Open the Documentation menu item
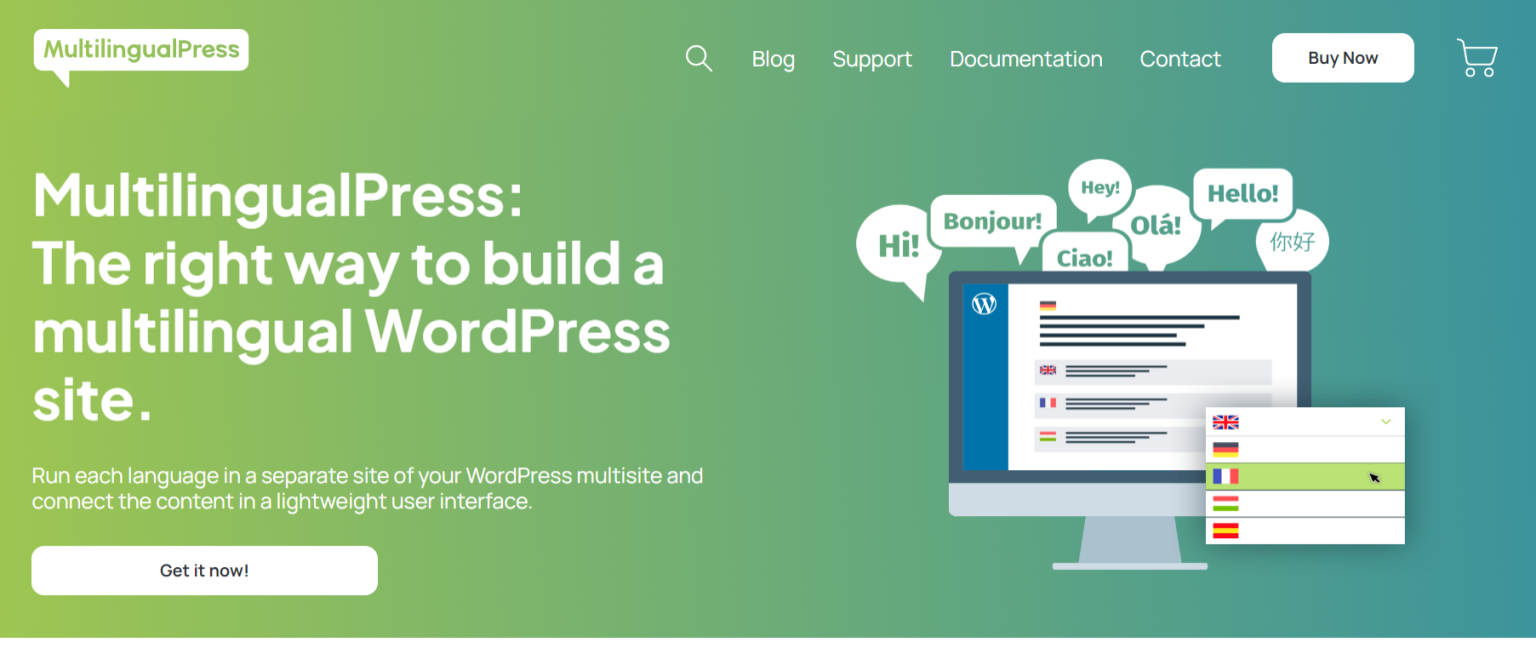 coord(1025,59)
